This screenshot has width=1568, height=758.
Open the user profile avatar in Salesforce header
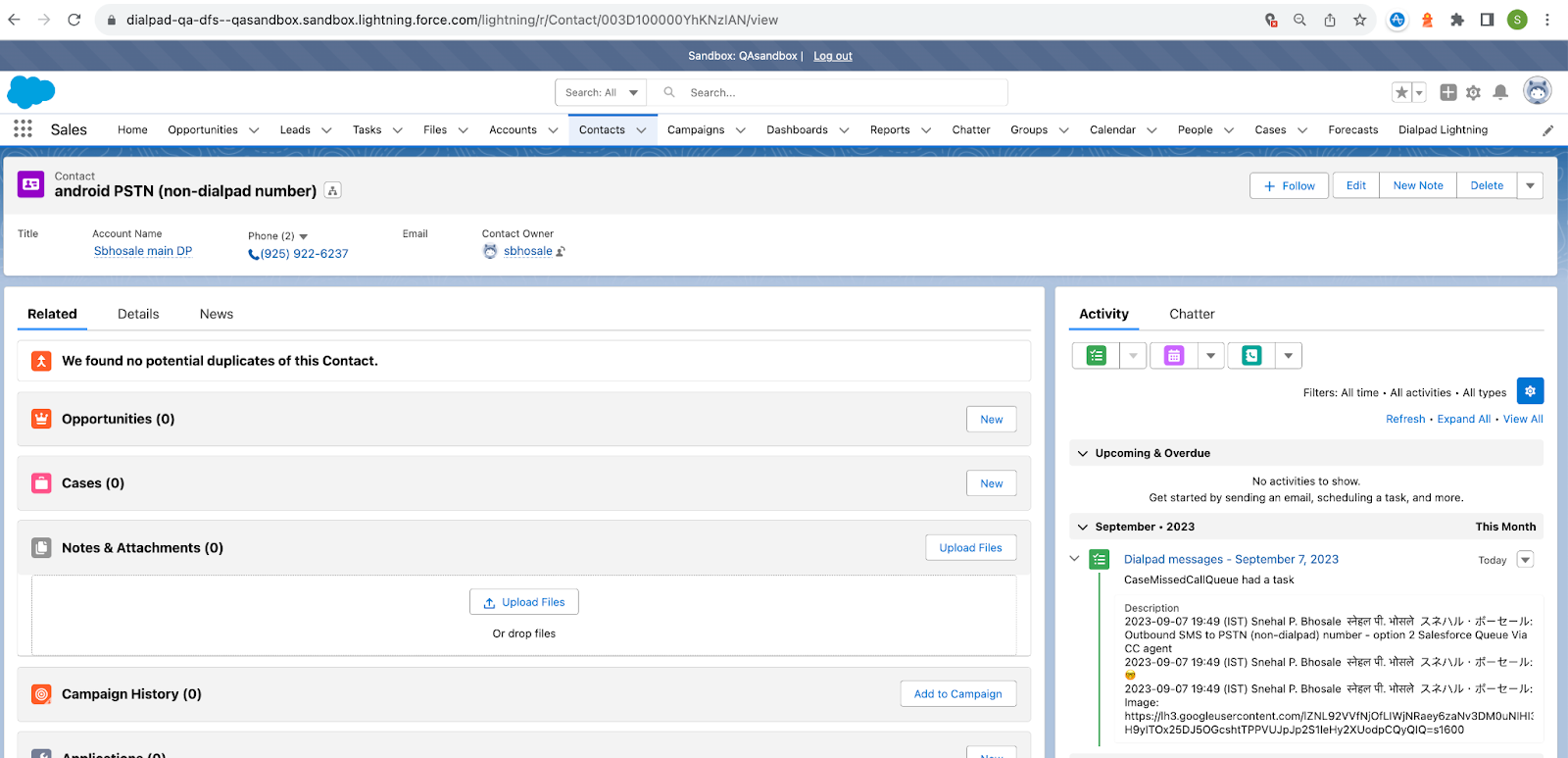(x=1538, y=90)
